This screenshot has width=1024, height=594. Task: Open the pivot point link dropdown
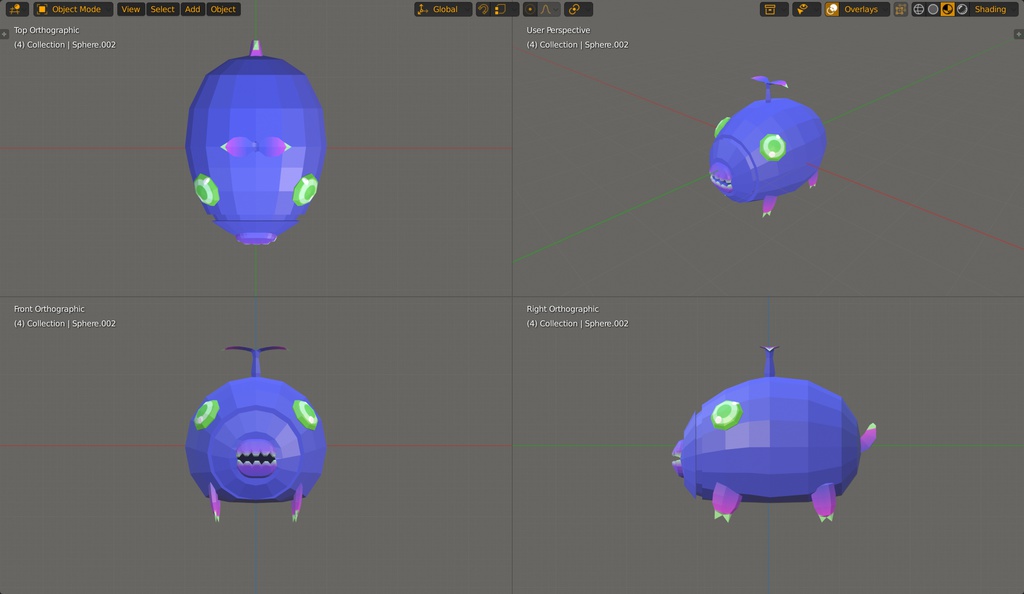(x=577, y=9)
